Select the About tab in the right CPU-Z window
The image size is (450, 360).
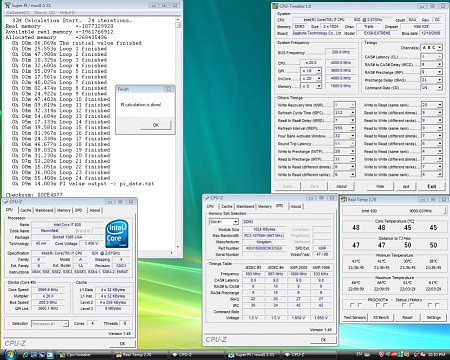pyautogui.click(x=296, y=207)
